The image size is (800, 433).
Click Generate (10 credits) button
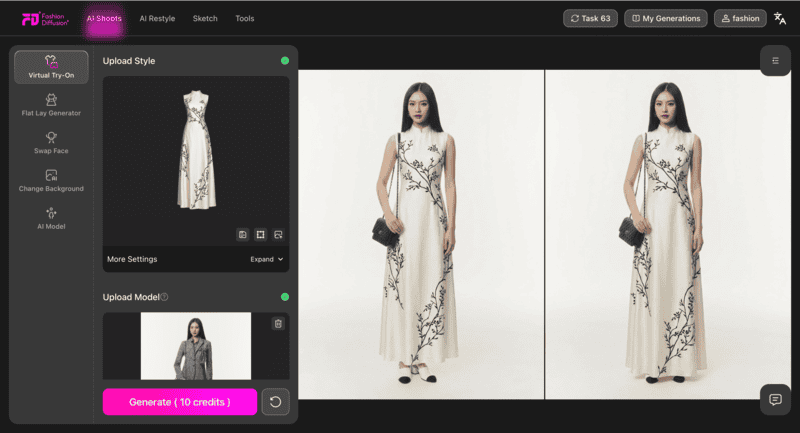point(180,402)
